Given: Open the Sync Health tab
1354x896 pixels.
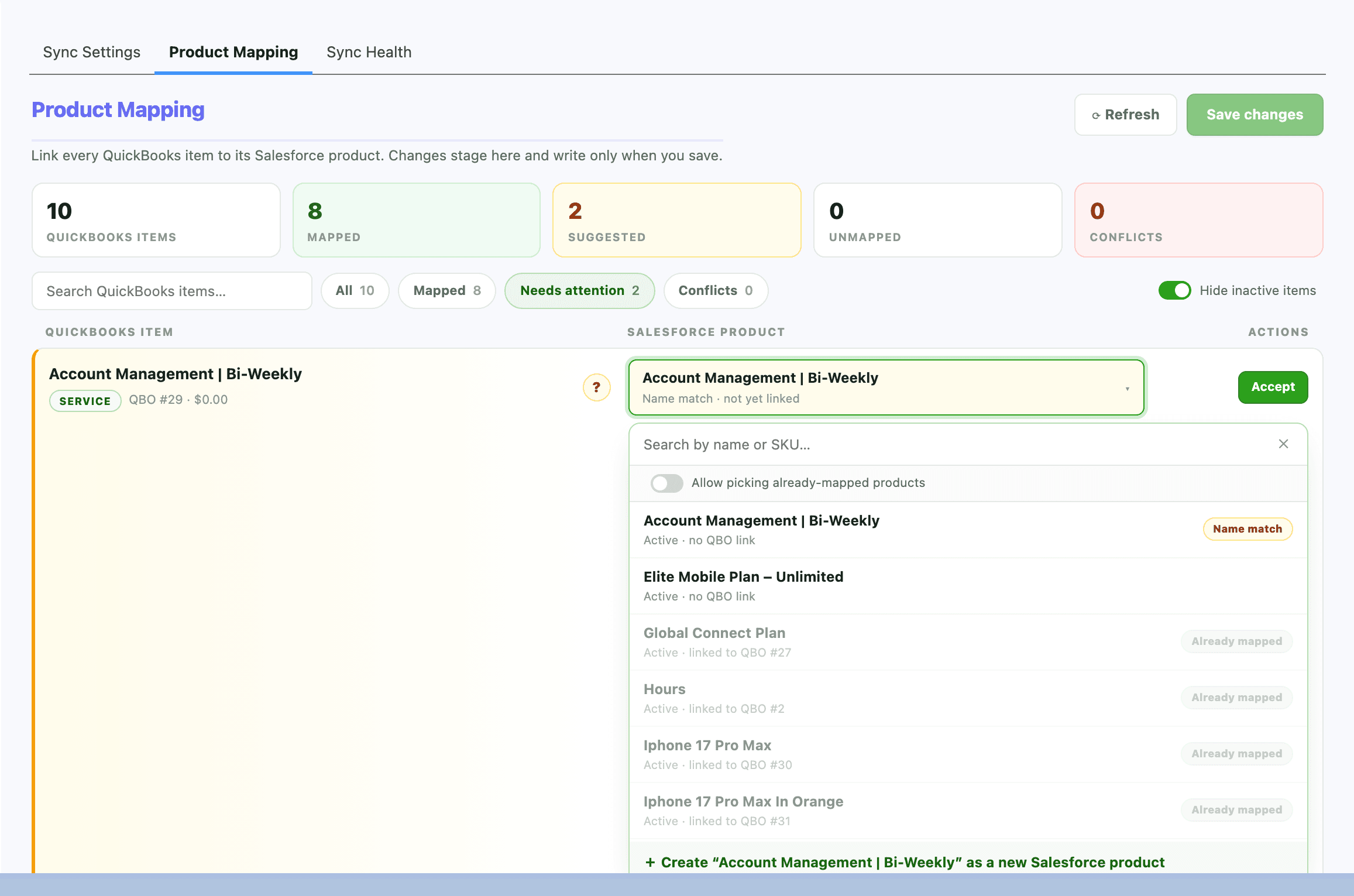Looking at the screenshot, I should click(x=369, y=52).
